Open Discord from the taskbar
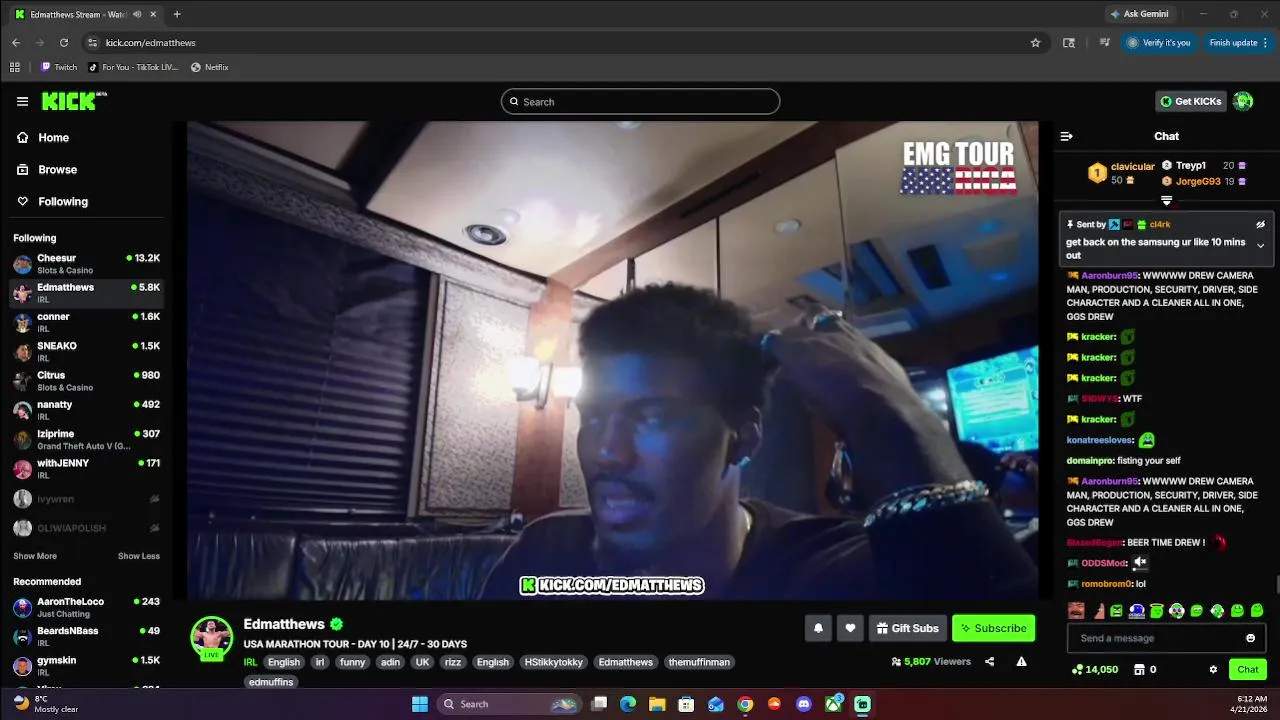 (x=804, y=704)
